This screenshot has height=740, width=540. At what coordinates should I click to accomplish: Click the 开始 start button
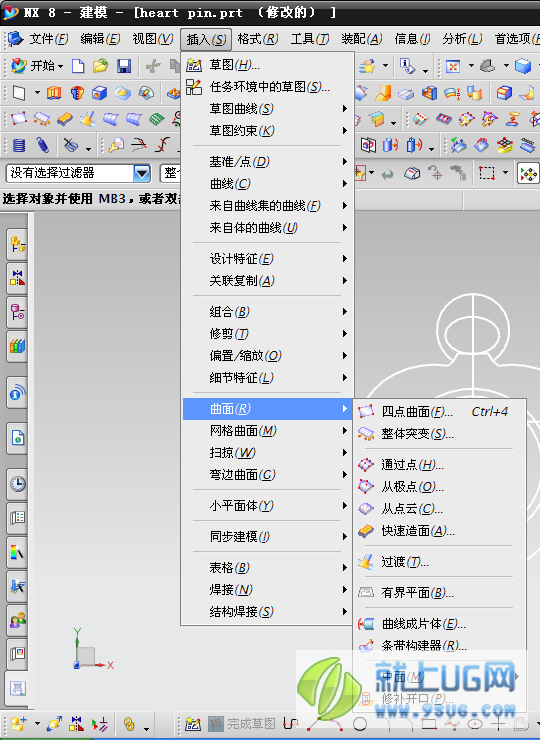click(x=37, y=66)
